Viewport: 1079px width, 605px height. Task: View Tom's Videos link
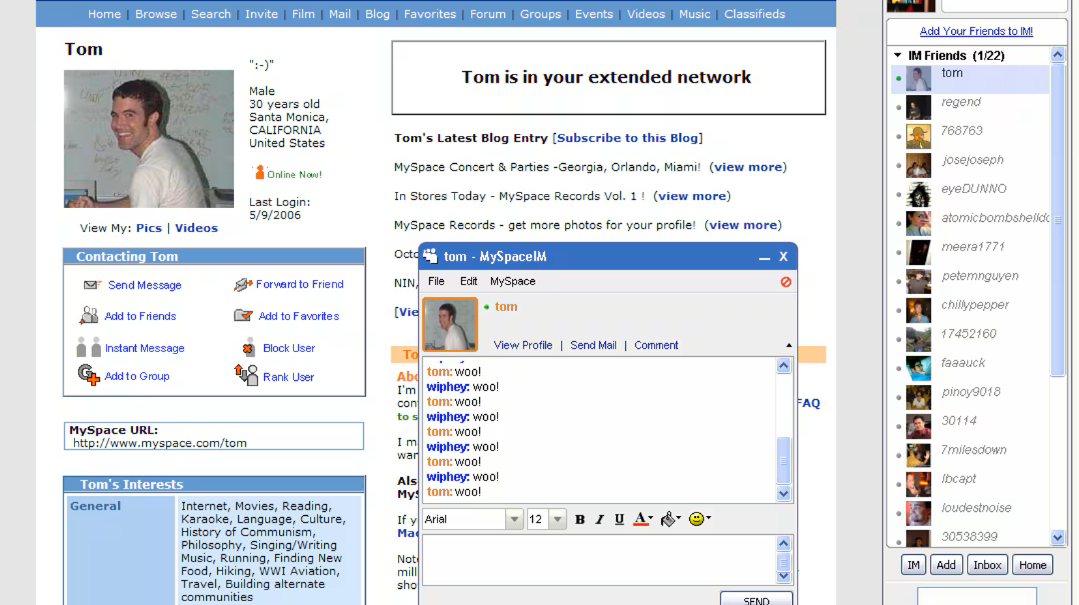coord(196,228)
